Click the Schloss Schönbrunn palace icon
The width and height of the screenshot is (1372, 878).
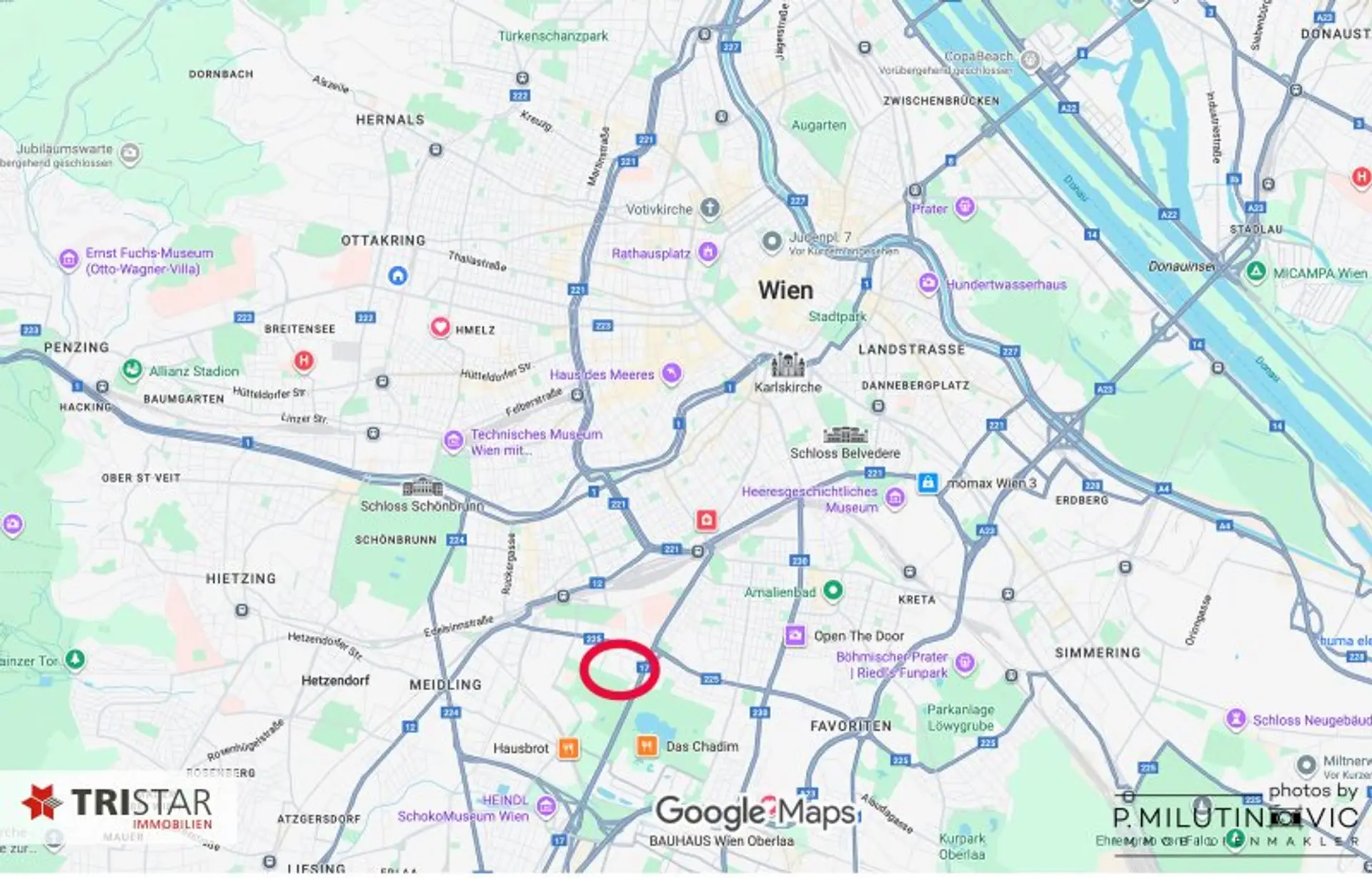click(423, 488)
